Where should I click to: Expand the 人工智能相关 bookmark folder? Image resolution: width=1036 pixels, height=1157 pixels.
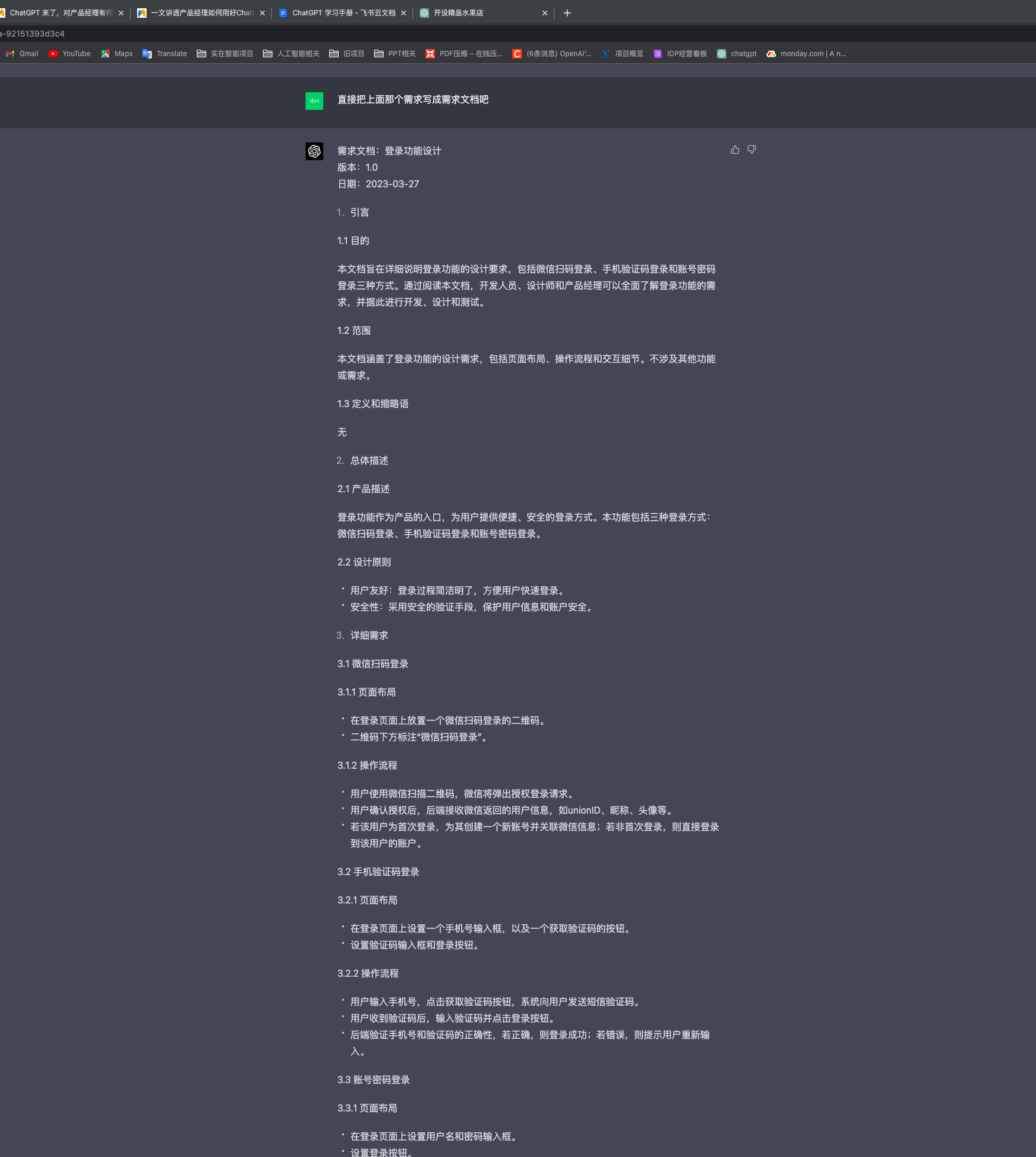pyautogui.click(x=291, y=54)
